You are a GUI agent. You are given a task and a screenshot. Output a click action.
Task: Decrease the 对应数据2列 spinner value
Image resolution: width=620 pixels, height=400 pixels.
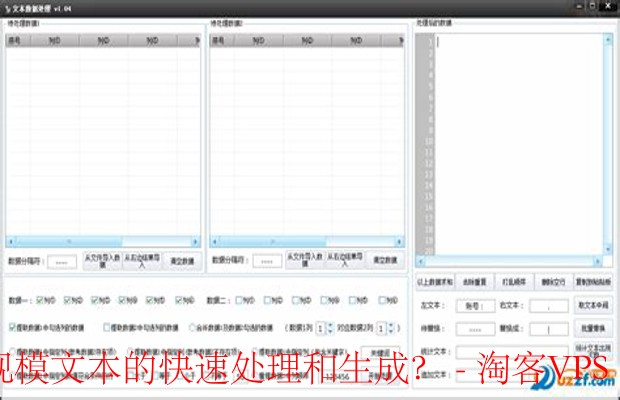click(x=391, y=331)
